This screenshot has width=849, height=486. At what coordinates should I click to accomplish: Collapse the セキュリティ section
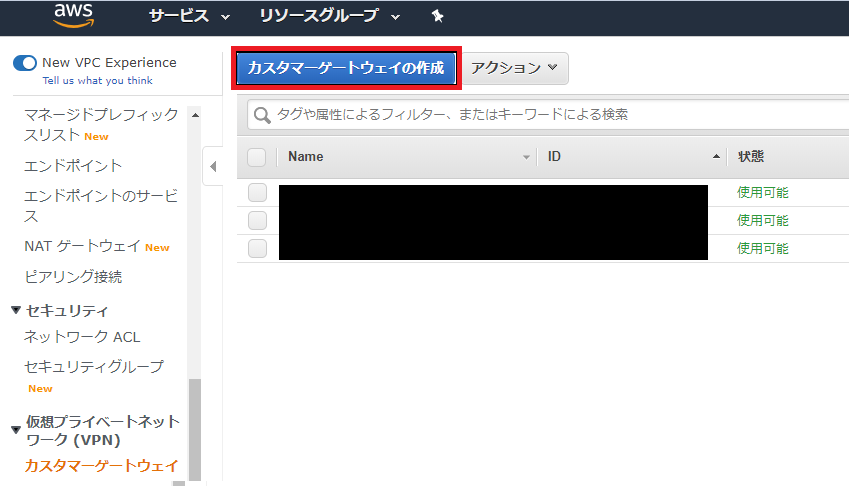pos(16,310)
